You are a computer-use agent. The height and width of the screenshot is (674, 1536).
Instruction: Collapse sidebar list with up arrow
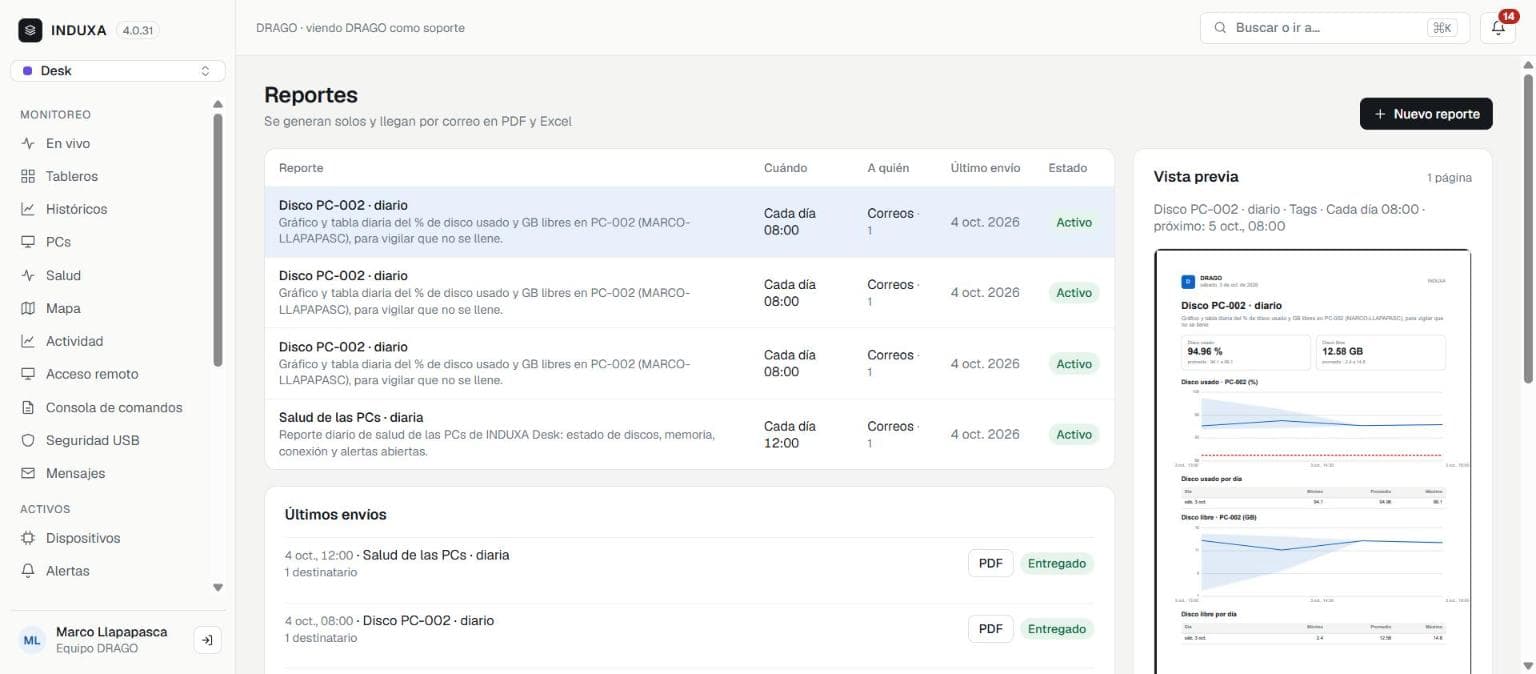pyautogui.click(x=218, y=104)
